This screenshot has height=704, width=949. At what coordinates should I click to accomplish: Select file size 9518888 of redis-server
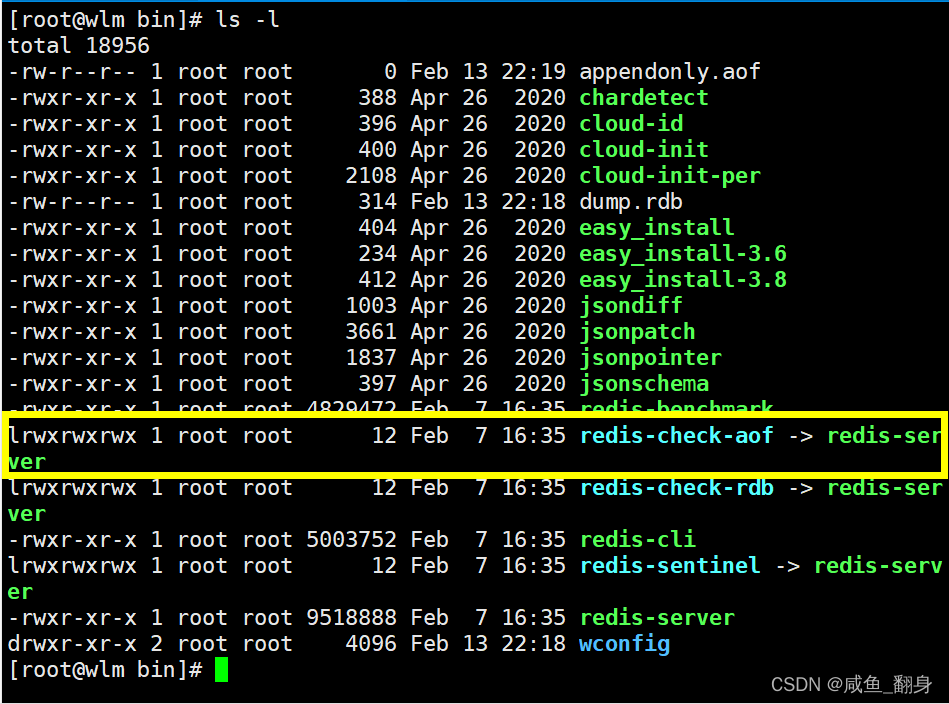(x=351, y=618)
